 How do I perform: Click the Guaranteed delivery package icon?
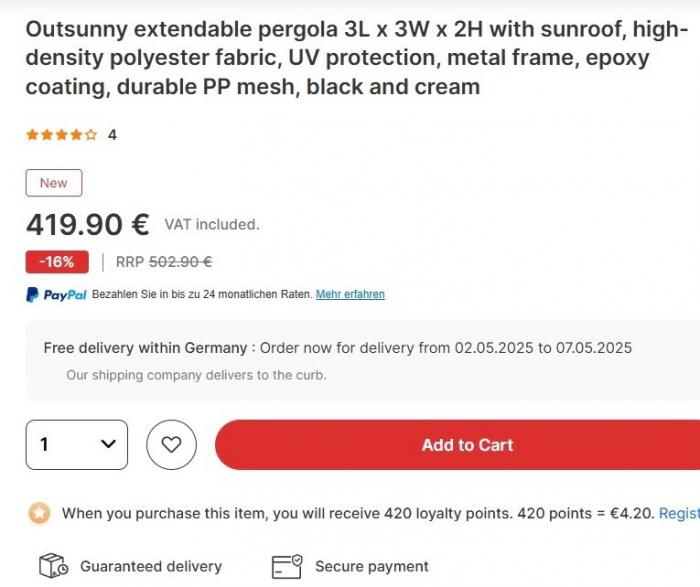point(52,566)
